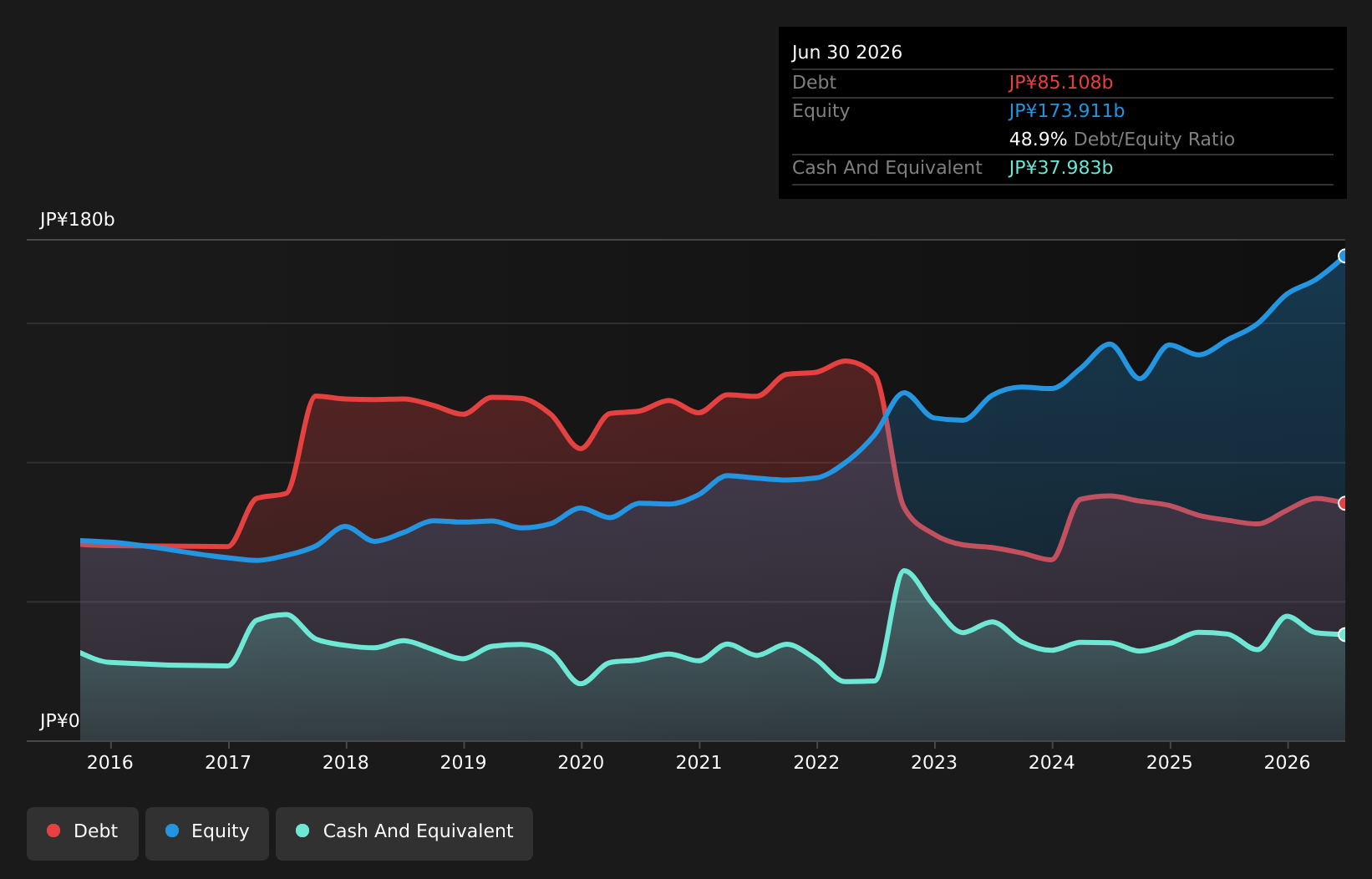This screenshot has height=879, width=1372.
Task: Click the teal Cash legend dot
Action: pyautogui.click(x=302, y=831)
